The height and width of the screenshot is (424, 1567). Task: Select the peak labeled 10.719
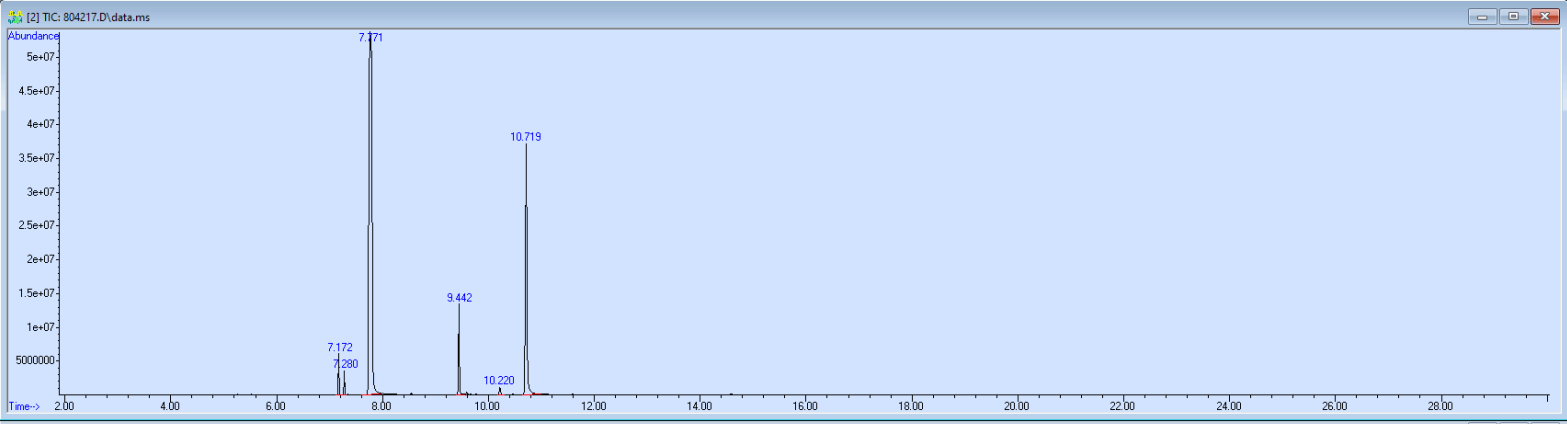click(526, 137)
